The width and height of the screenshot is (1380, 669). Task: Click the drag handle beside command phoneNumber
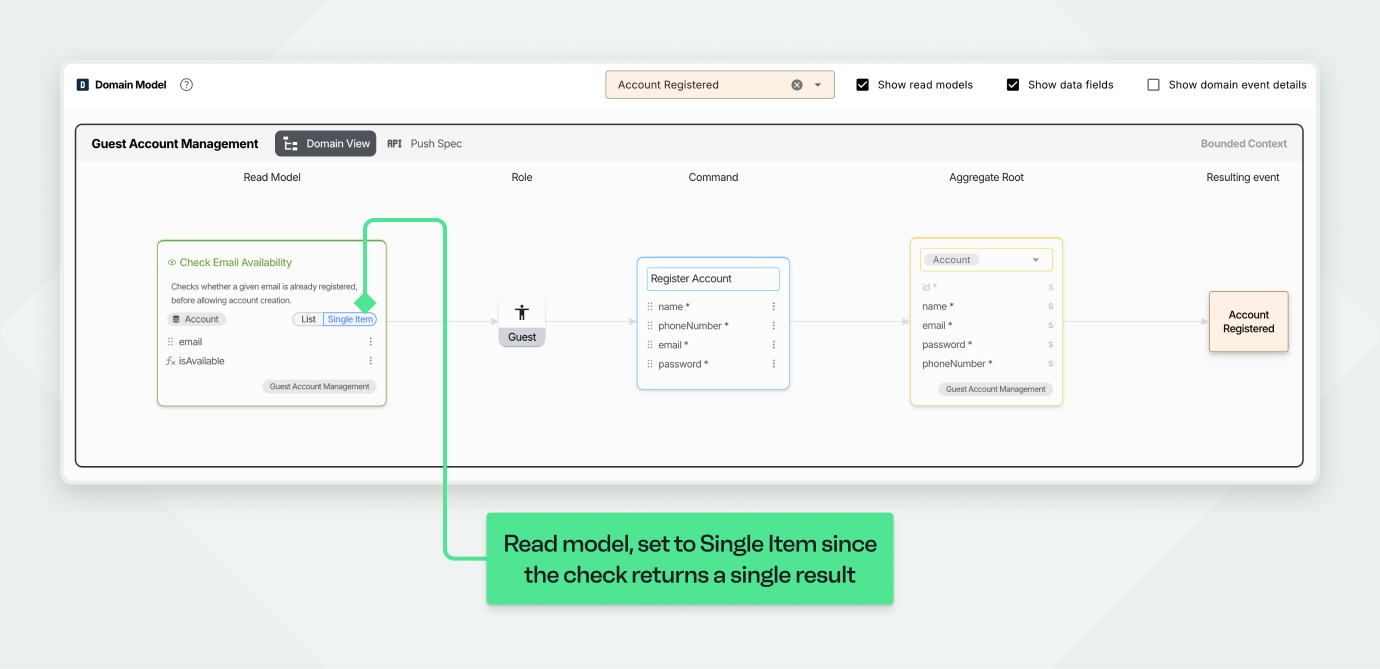coord(650,326)
